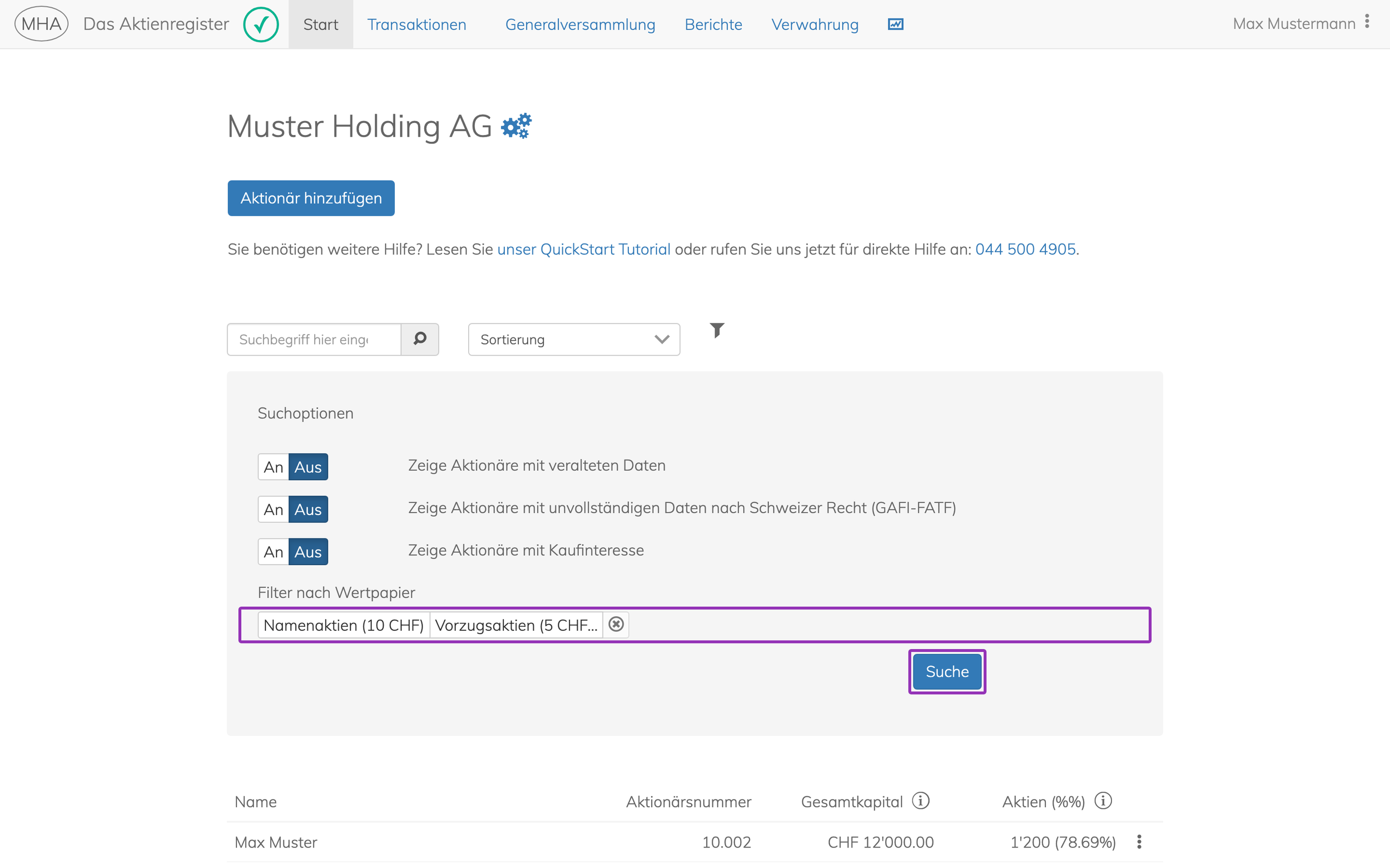Toggle the filter funnel icon
This screenshot has width=1390, height=868.
coord(717,330)
